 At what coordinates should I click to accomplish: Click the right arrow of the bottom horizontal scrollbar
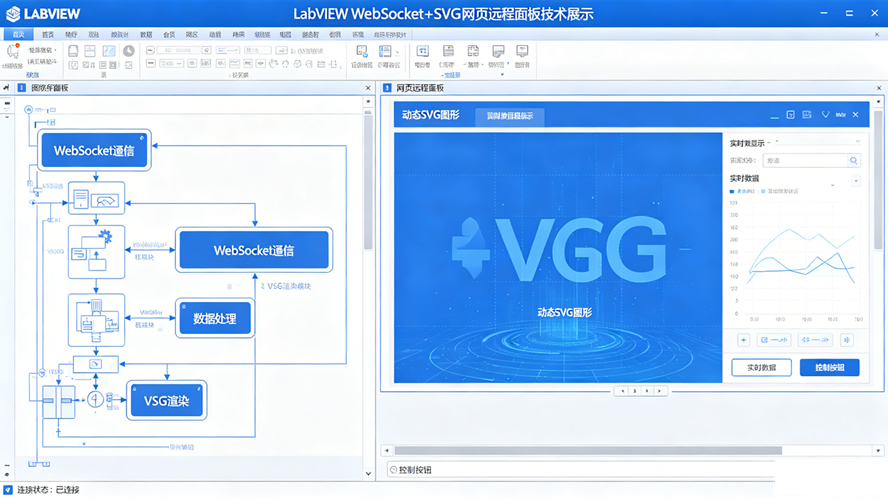click(878, 451)
